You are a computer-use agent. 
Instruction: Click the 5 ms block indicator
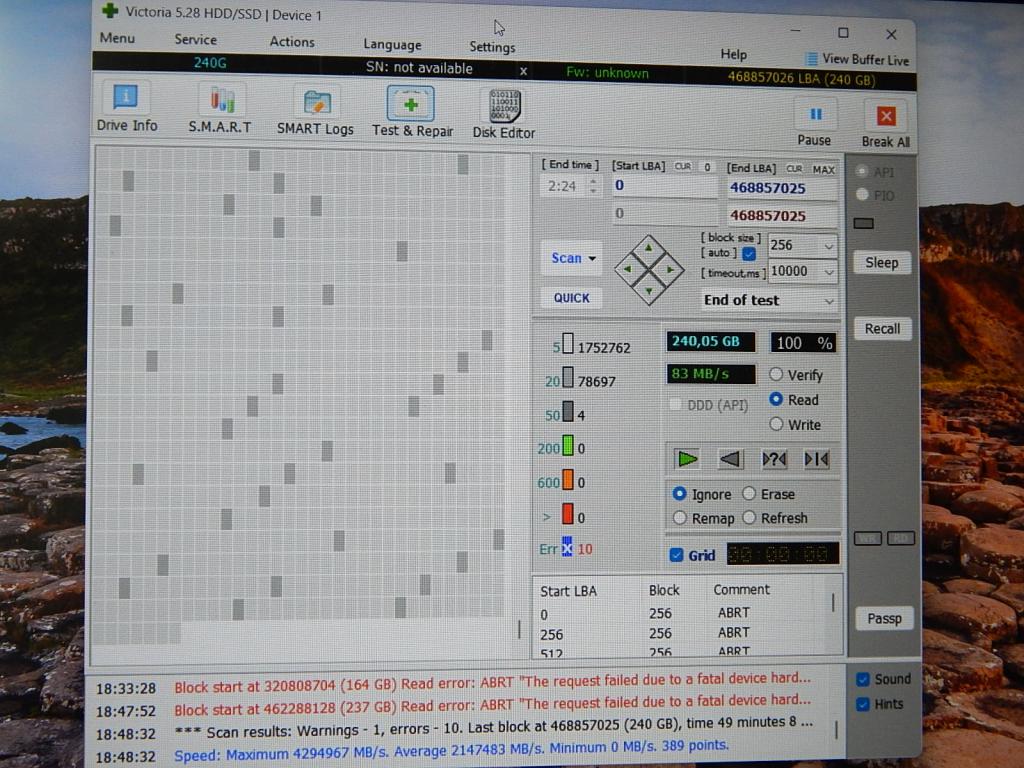tap(568, 344)
